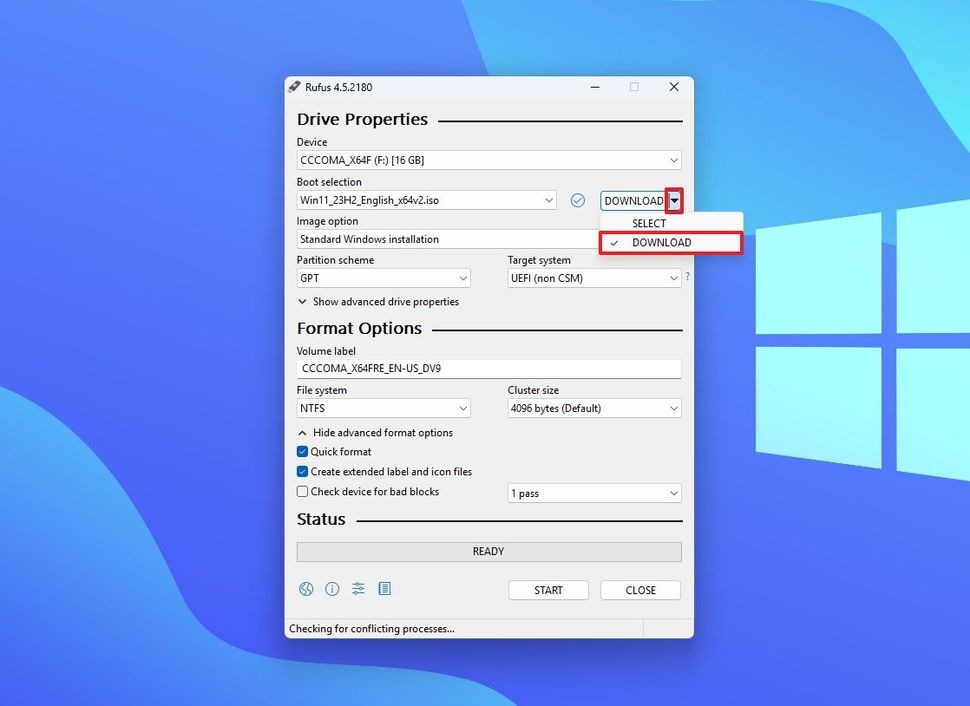View the log with the log icon
This screenshot has width=970, height=706.
pos(384,588)
